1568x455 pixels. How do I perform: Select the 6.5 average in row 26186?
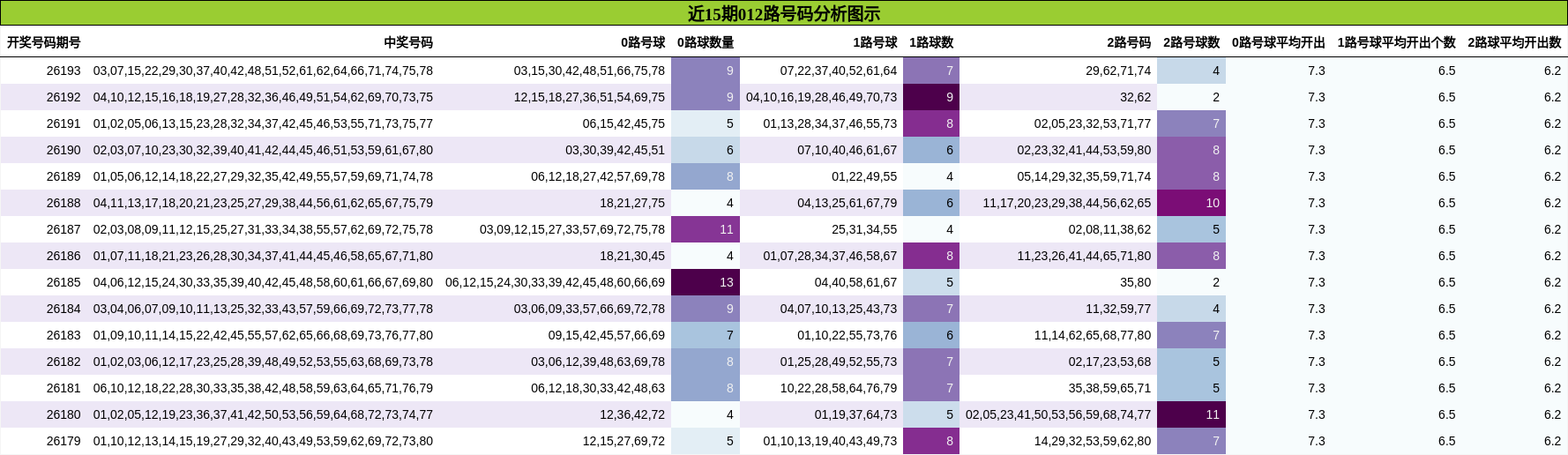[1447, 256]
